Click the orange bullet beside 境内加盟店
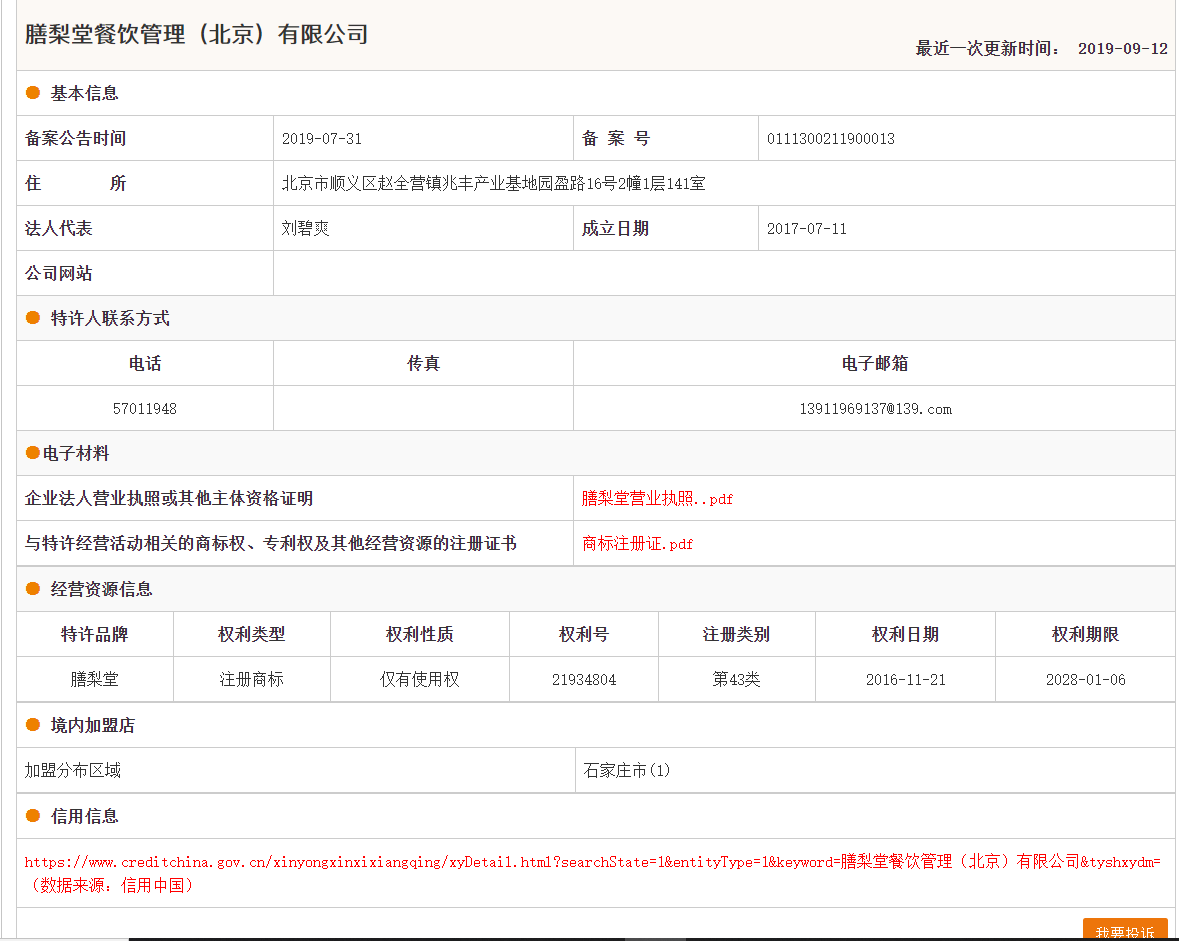 click(33, 725)
